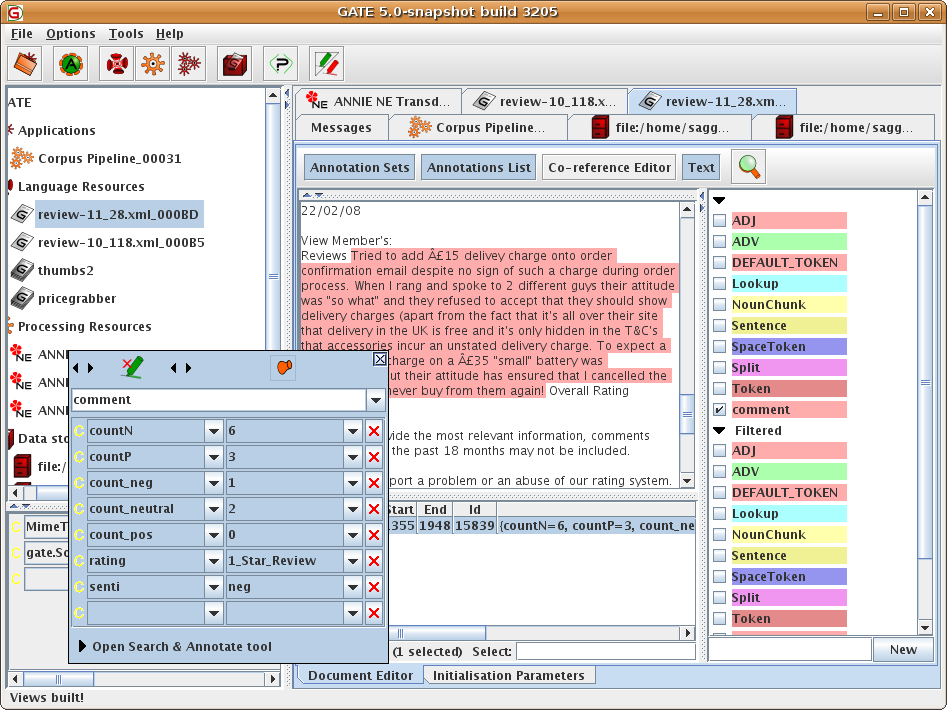947x710 pixels.
Task: Remove the countN feature with red X
Action: pos(374,431)
